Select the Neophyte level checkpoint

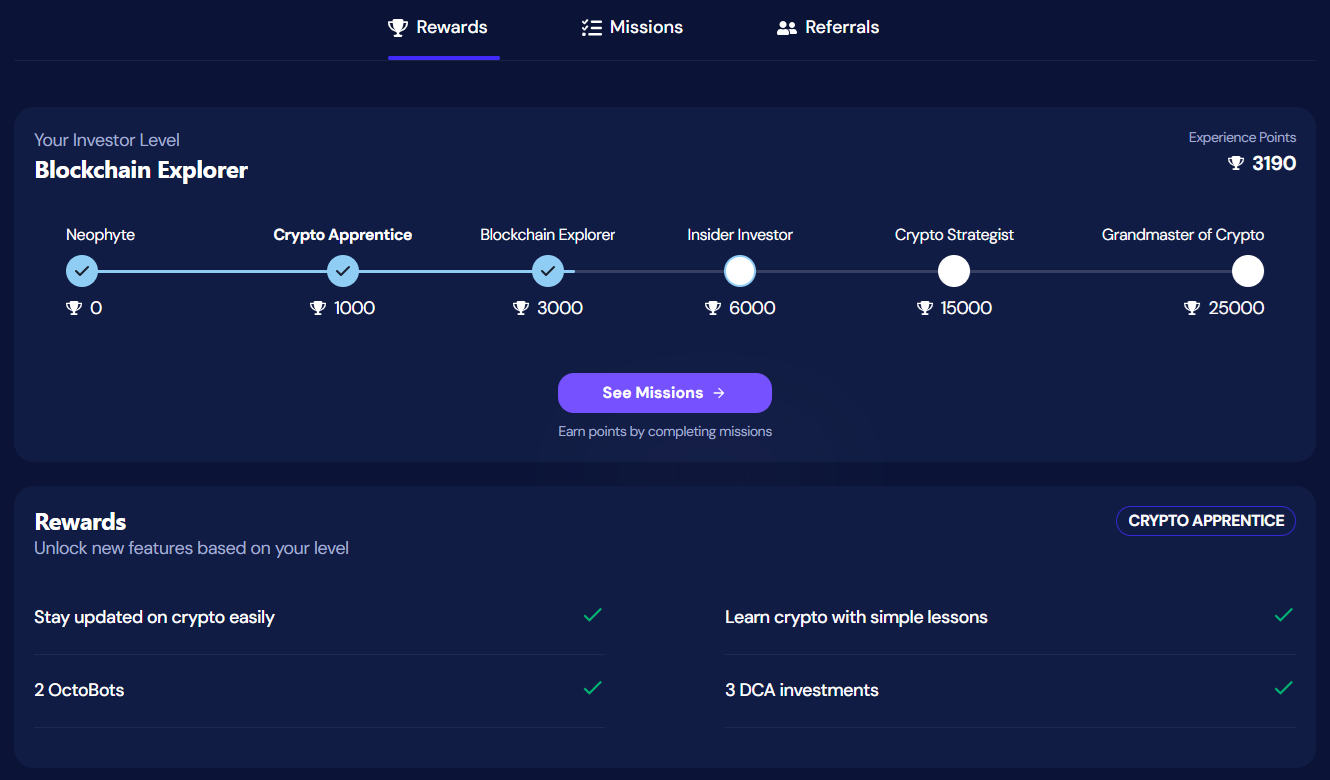click(x=82, y=271)
